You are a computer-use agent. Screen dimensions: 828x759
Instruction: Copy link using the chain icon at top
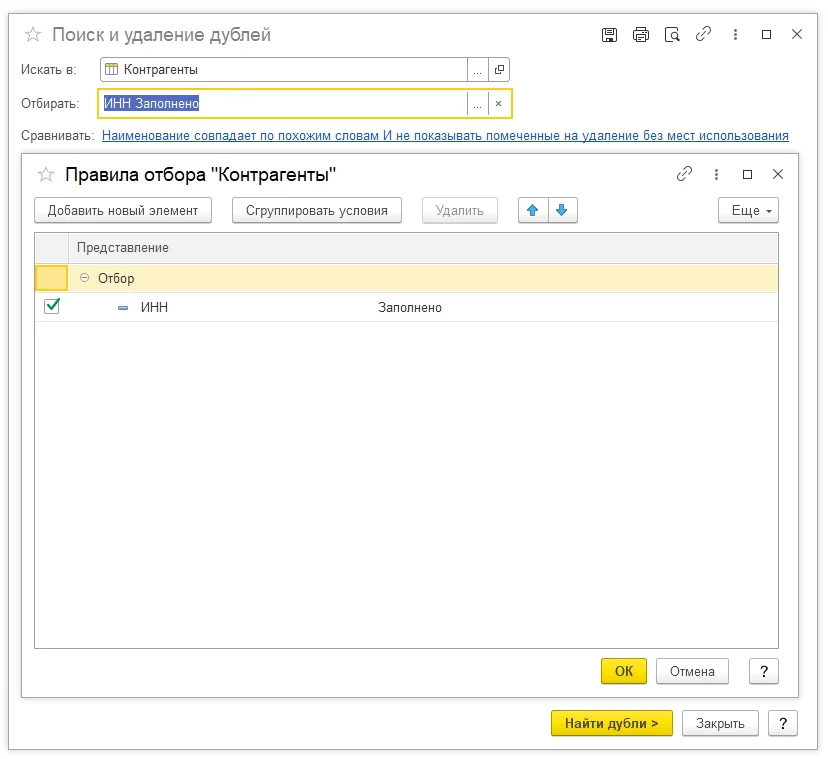(703, 34)
